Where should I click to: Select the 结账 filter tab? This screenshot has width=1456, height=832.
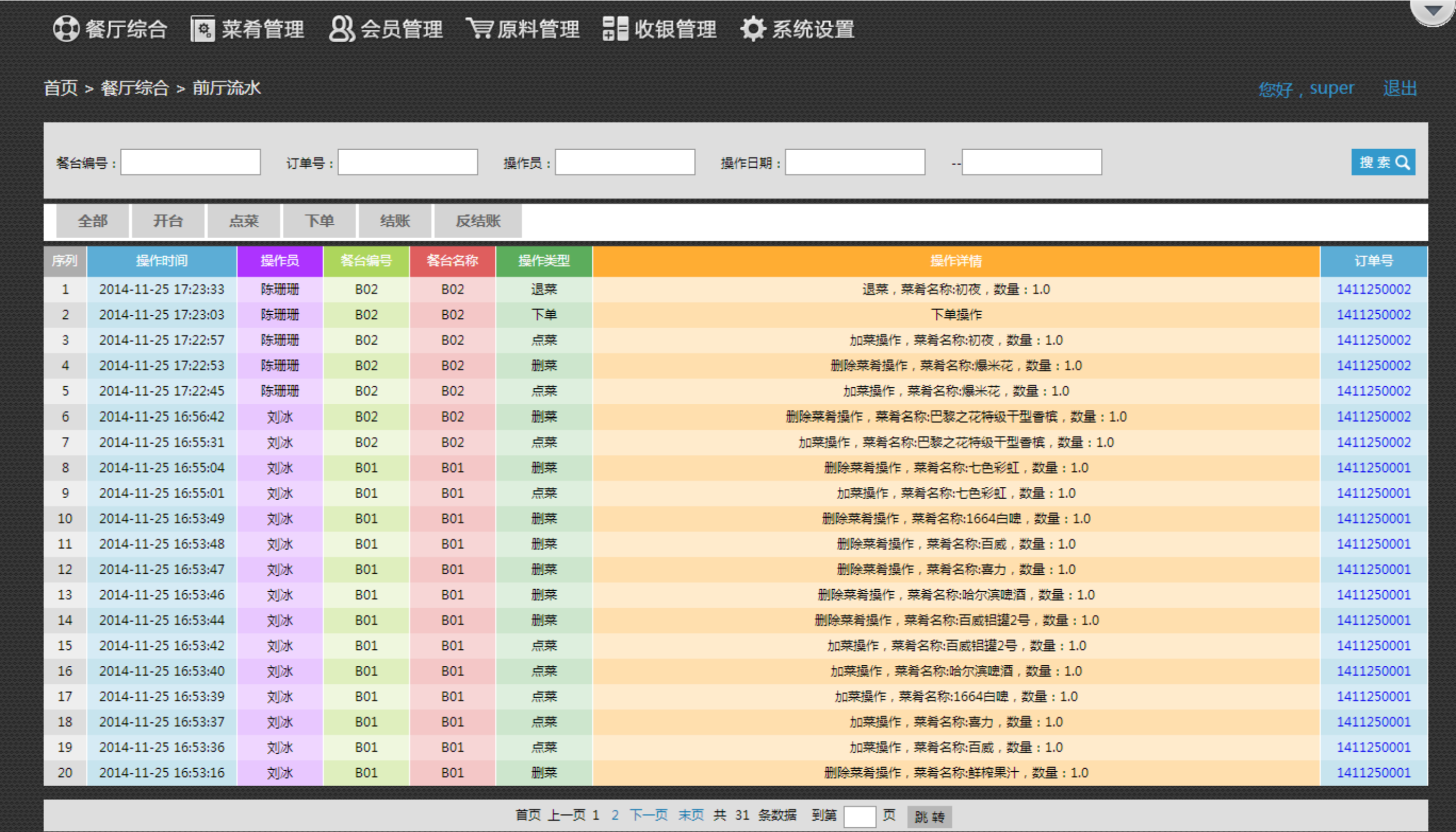point(395,221)
